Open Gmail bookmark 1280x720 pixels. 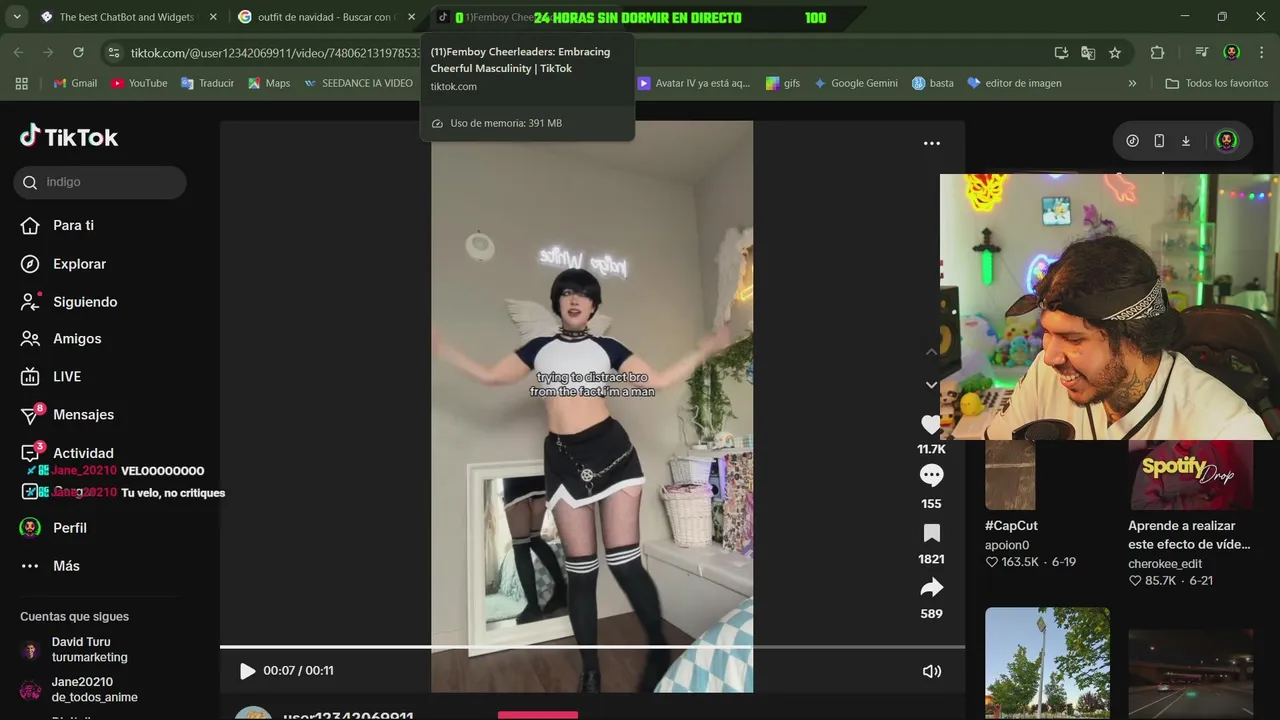pos(75,83)
